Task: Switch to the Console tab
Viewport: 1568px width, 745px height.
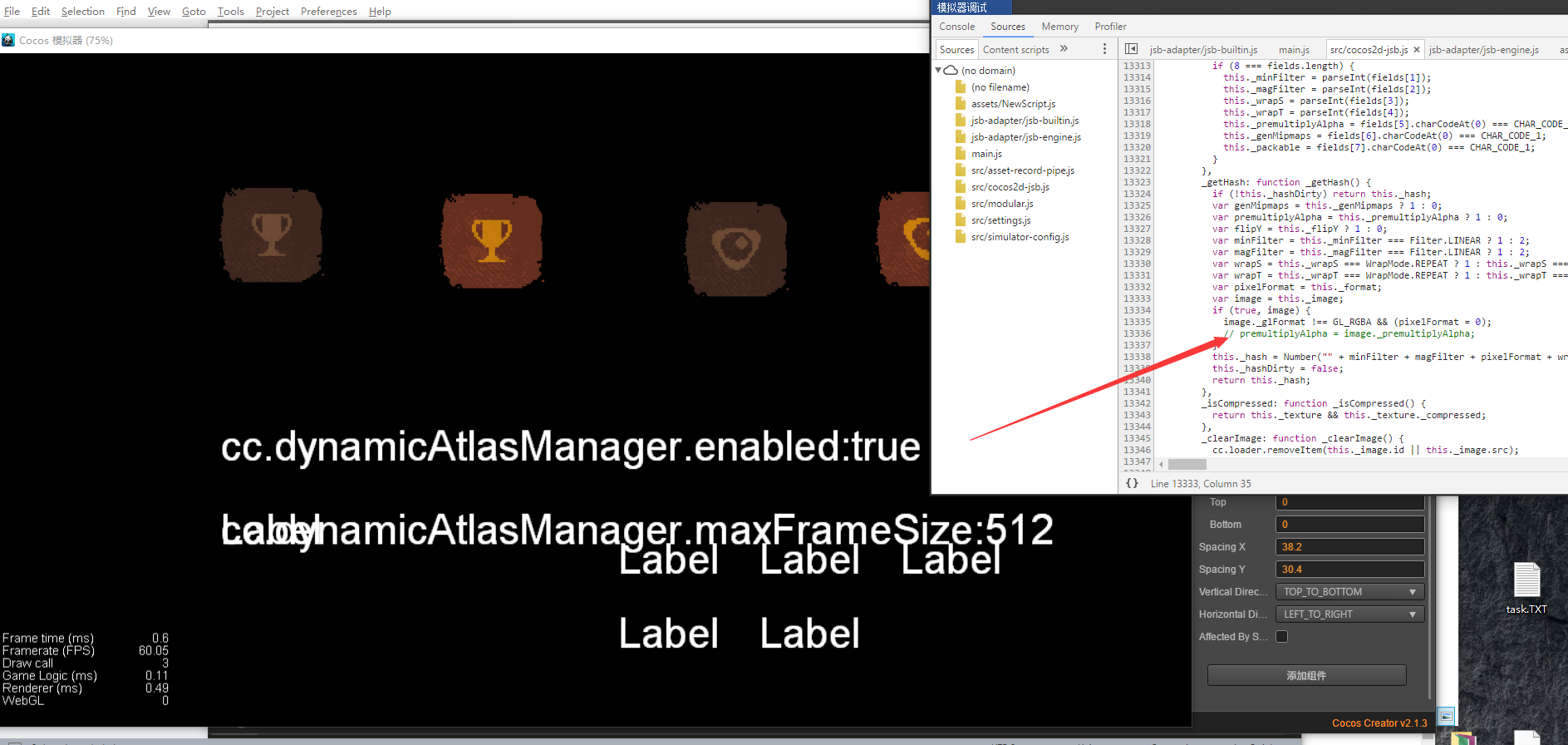Action: coord(957,27)
